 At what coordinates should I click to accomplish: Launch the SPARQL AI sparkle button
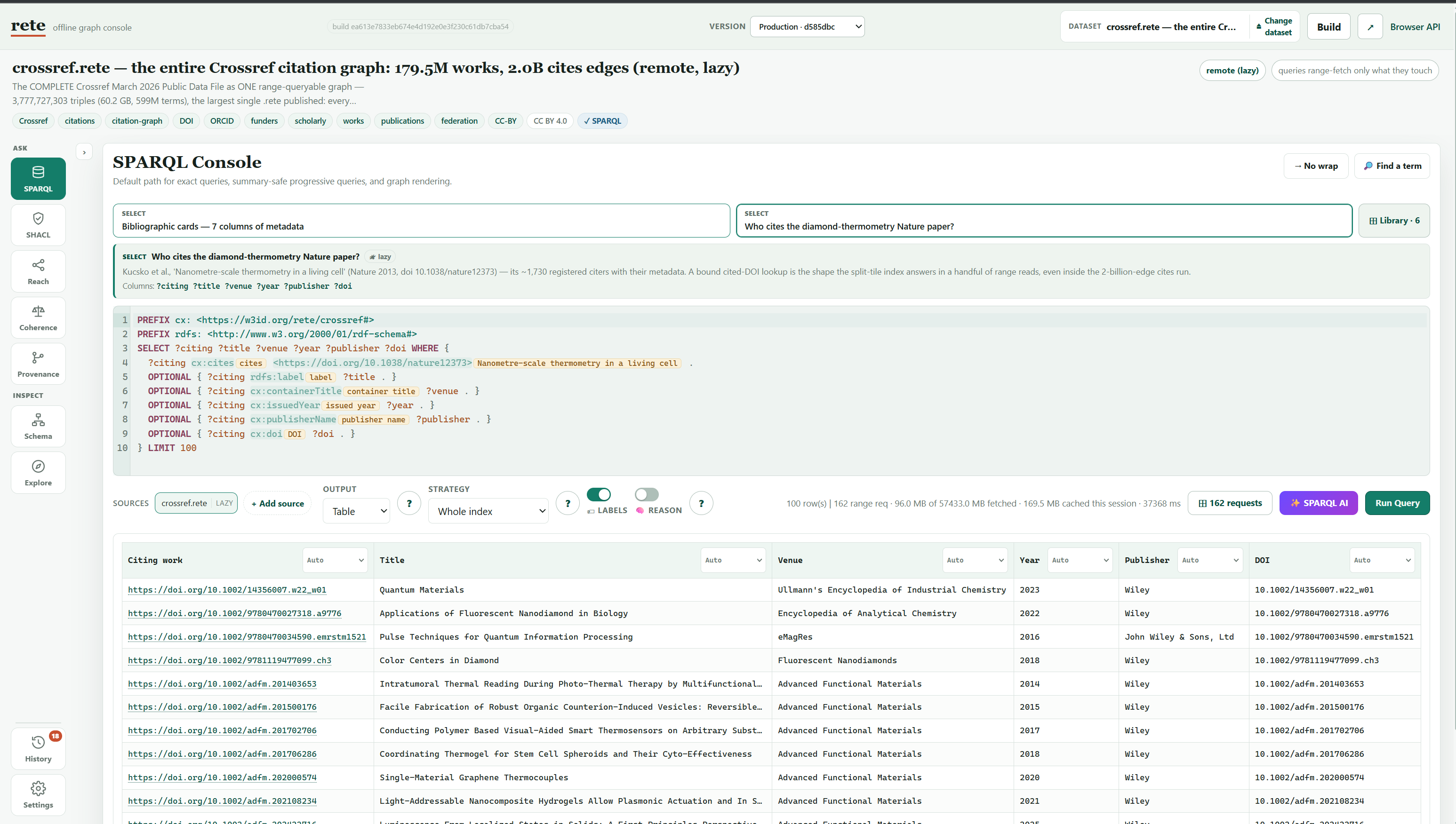click(x=1319, y=503)
